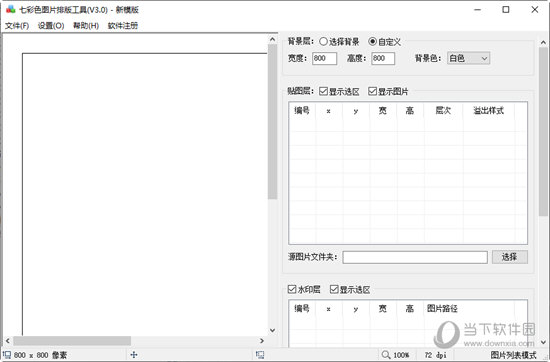Click the canvas scroll right arrow
This screenshot has height=362, width=550.
[262, 341]
